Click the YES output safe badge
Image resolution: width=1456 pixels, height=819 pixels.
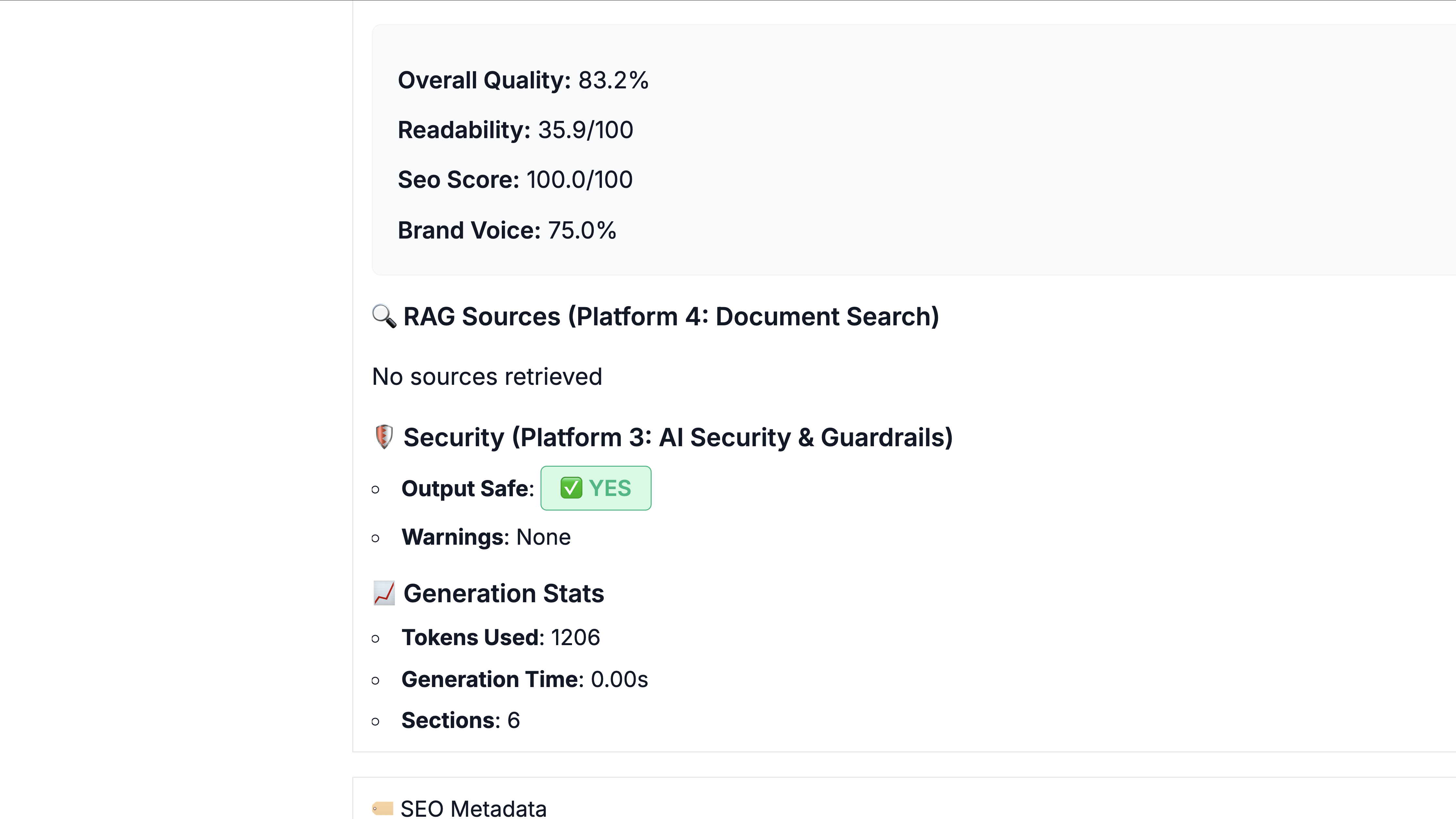(596, 488)
